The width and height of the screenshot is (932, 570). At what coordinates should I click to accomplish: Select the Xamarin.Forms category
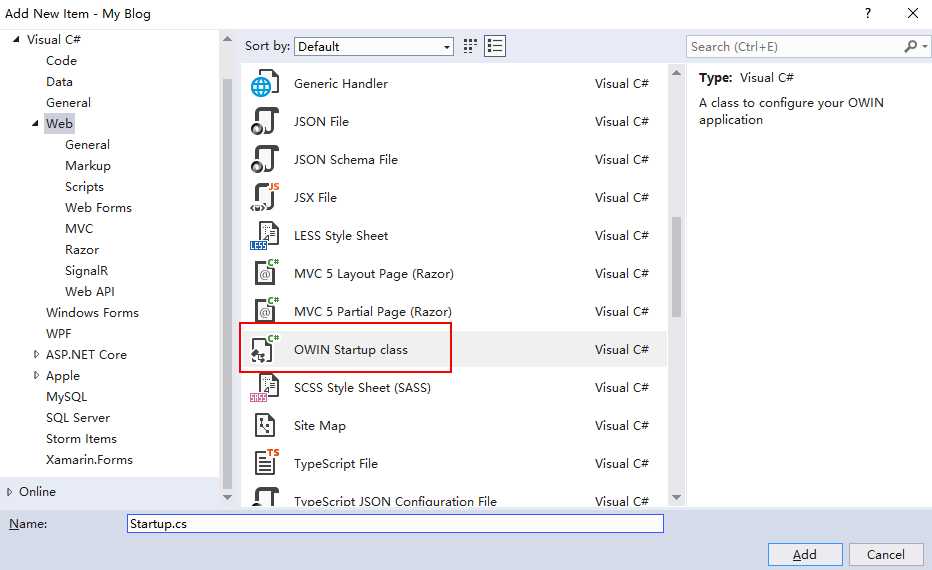click(89, 459)
